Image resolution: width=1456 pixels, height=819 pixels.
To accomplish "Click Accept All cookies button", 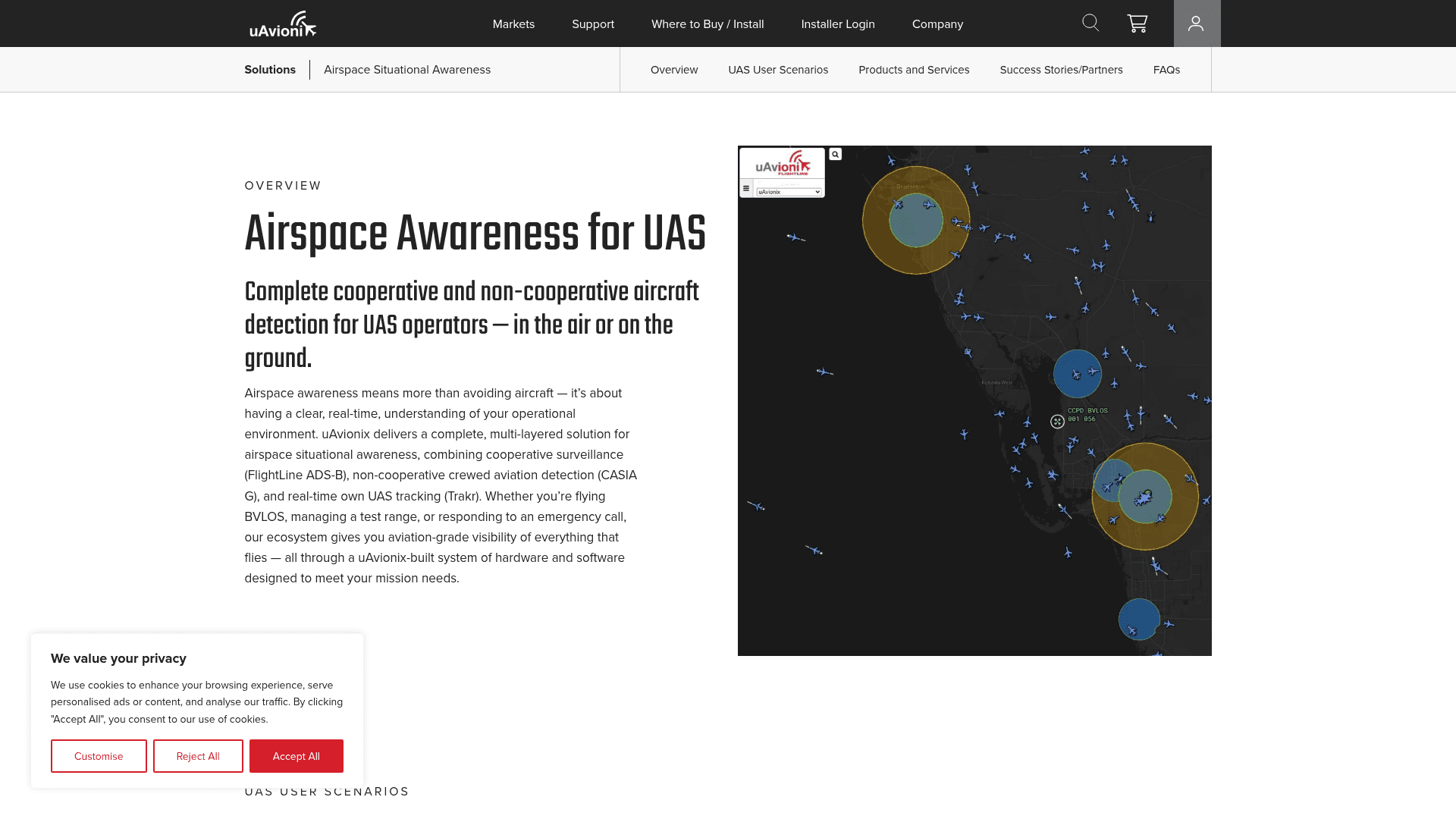I will [x=296, y=756].
